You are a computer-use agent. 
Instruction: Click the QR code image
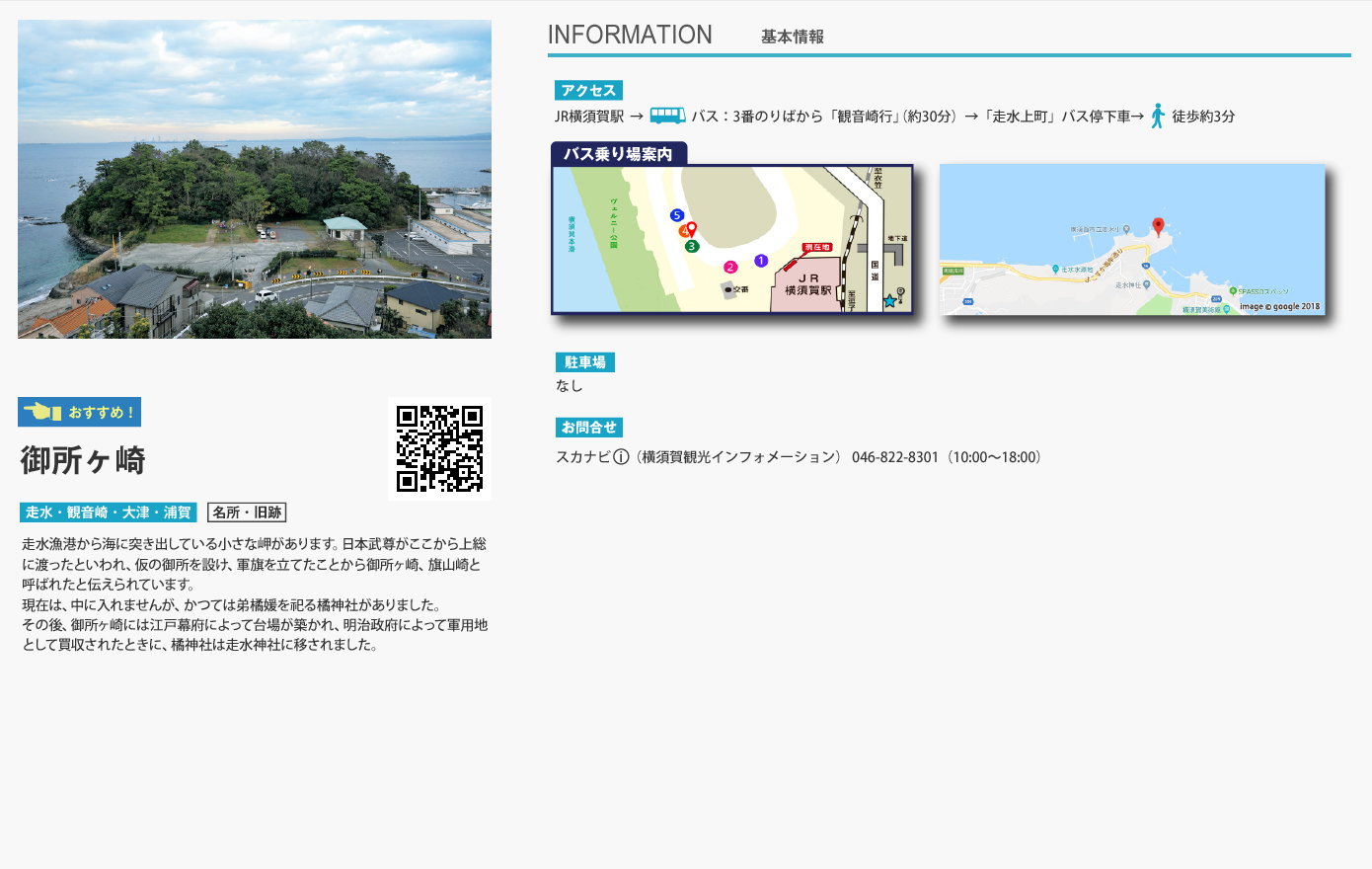point(439,448)
